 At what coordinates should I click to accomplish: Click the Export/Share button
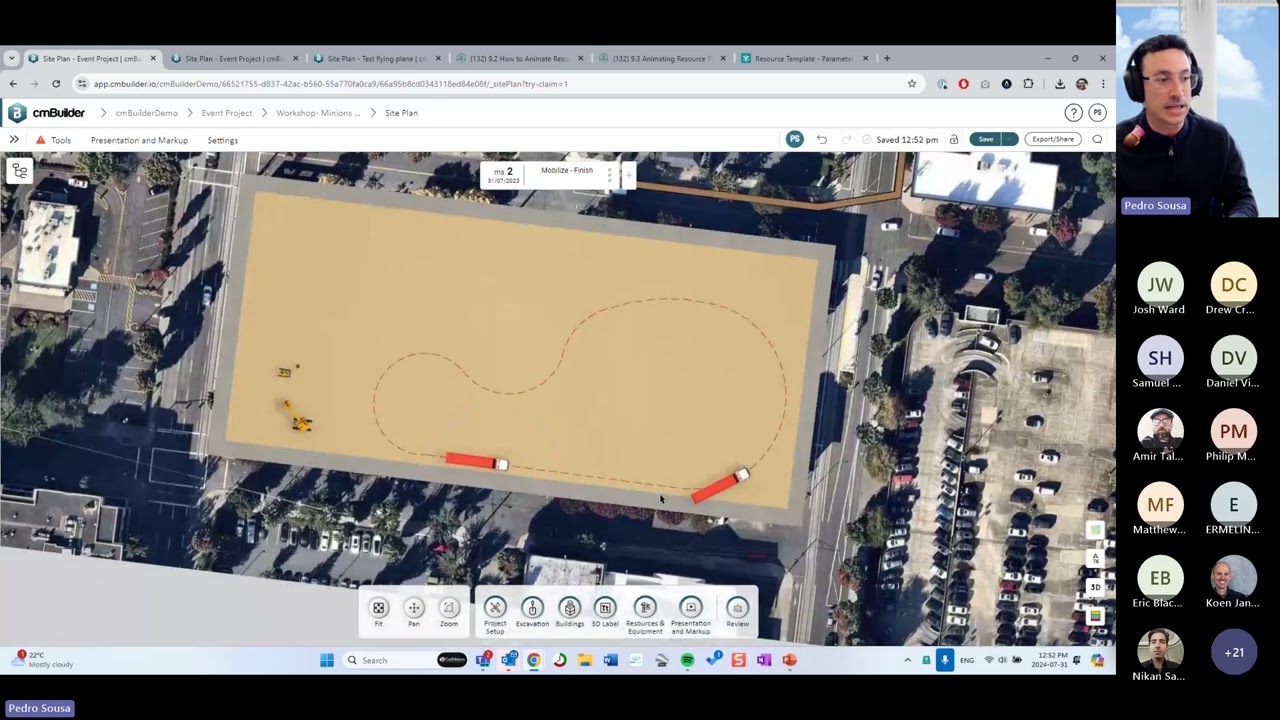1053,139
